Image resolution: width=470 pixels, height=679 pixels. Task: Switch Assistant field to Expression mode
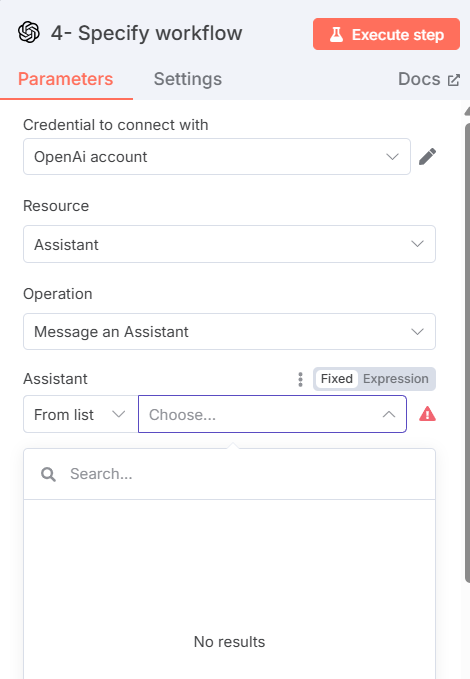[x=395, y=379]
